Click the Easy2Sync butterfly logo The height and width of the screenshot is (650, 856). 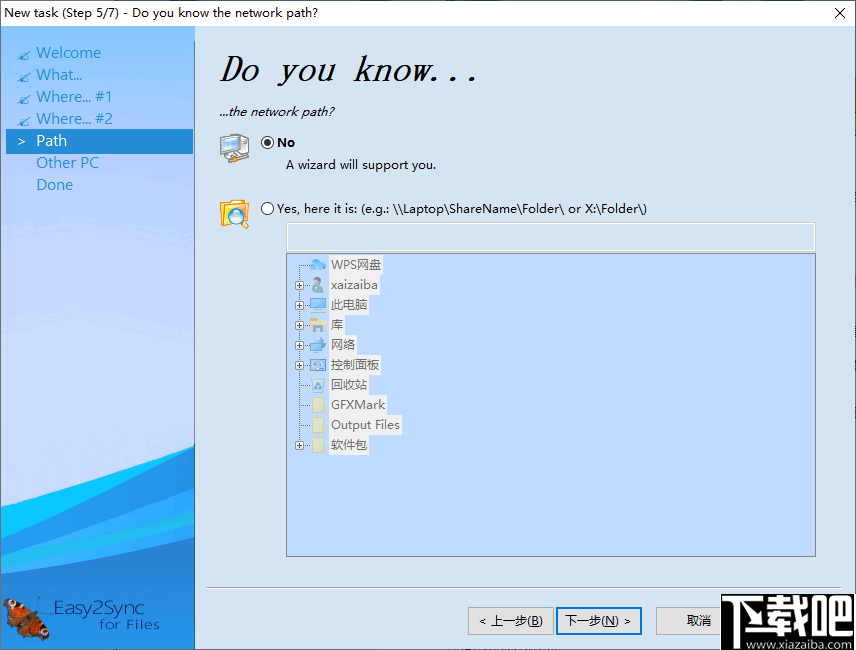point(27,618)
